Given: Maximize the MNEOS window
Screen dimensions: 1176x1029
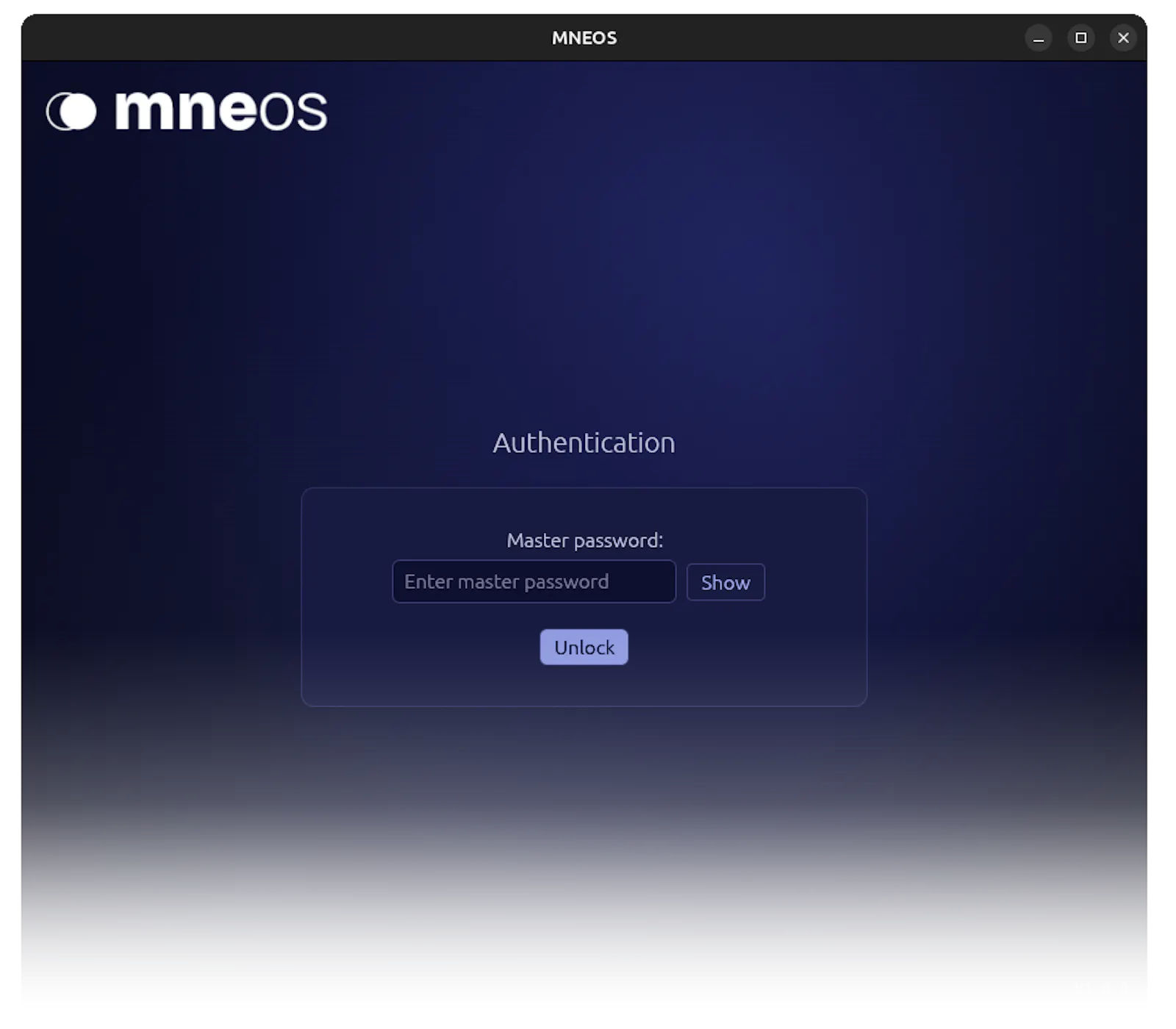Looking at the screenshot, I should pyautogui.click(x=1080, y=38).
